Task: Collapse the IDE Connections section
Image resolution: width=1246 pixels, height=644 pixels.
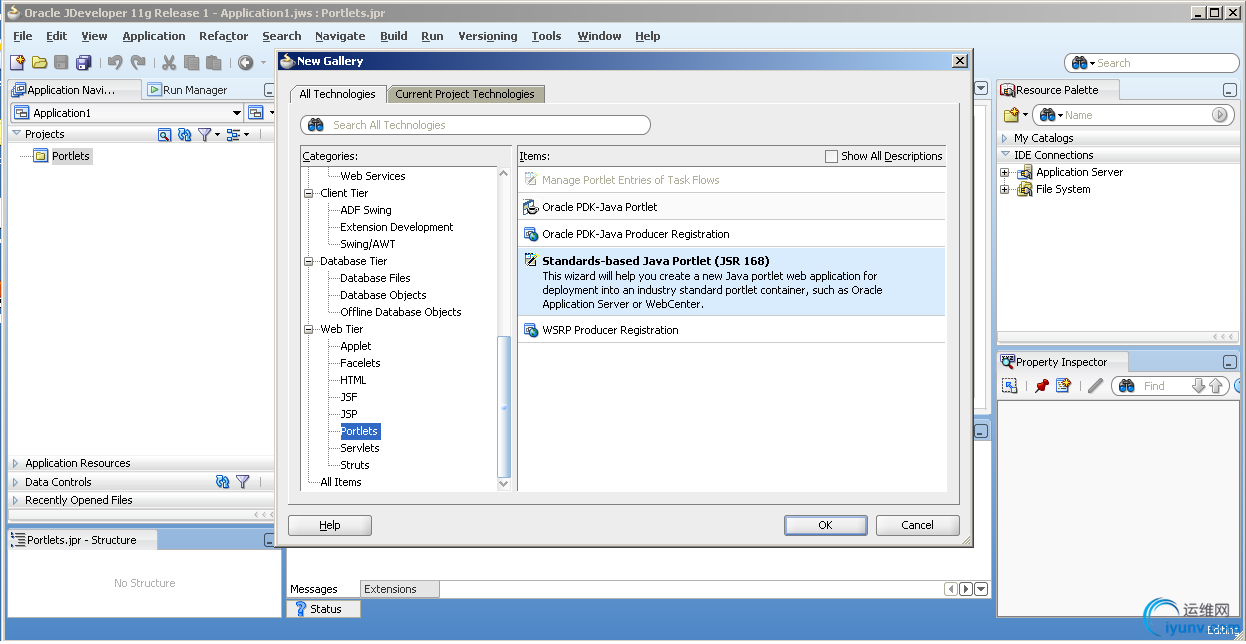Action: point(1005,155)
